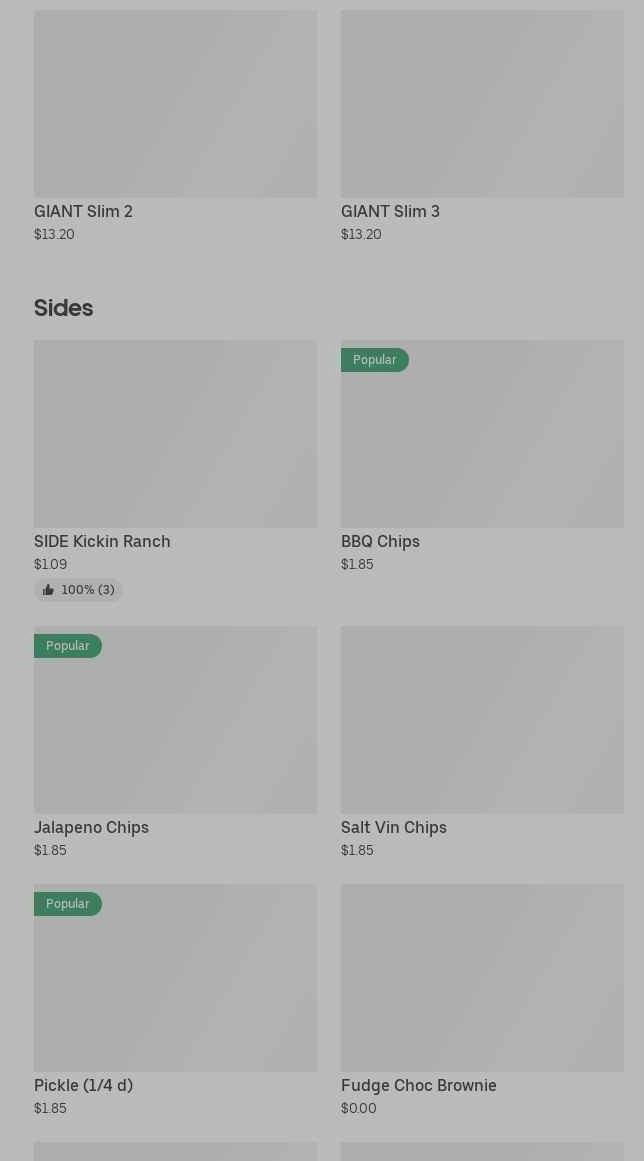Select the Salt Vin Chips title
Image resolution: width=644 pixels, height=1161 pixels.
394,827
